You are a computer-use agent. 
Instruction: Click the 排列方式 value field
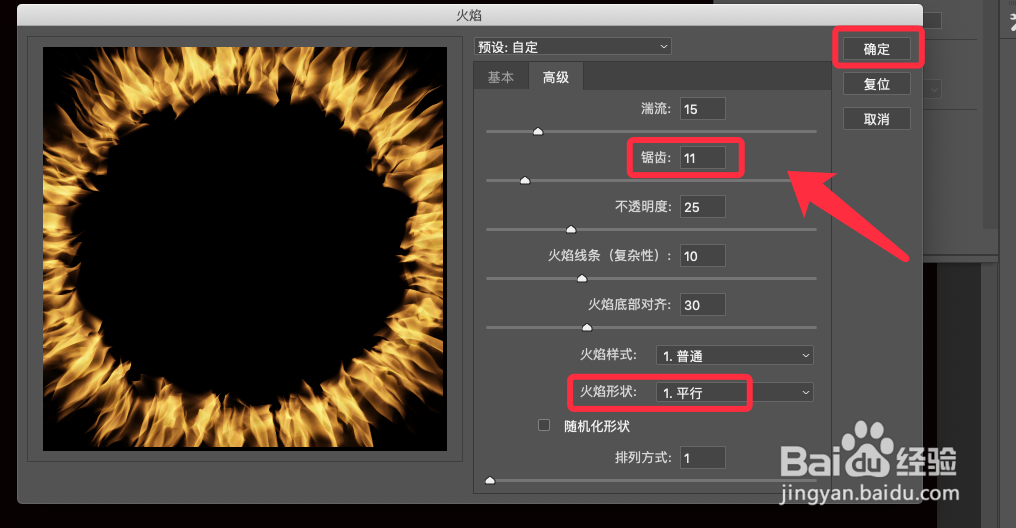(702, 457)
